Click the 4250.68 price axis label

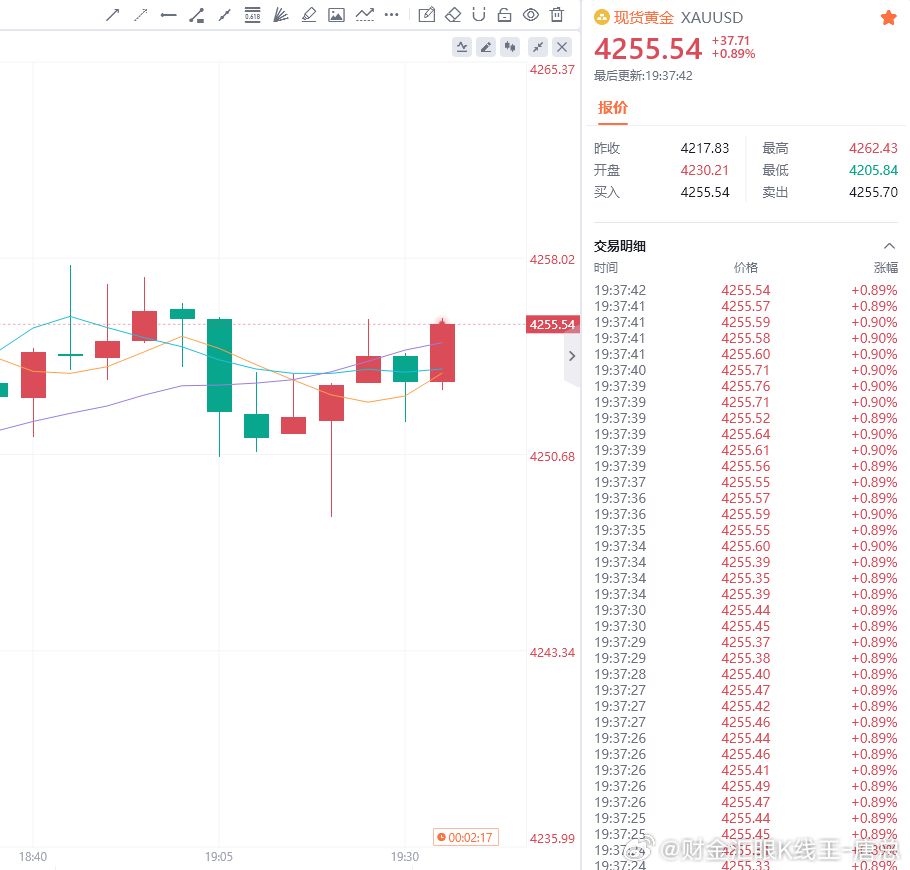552,457
